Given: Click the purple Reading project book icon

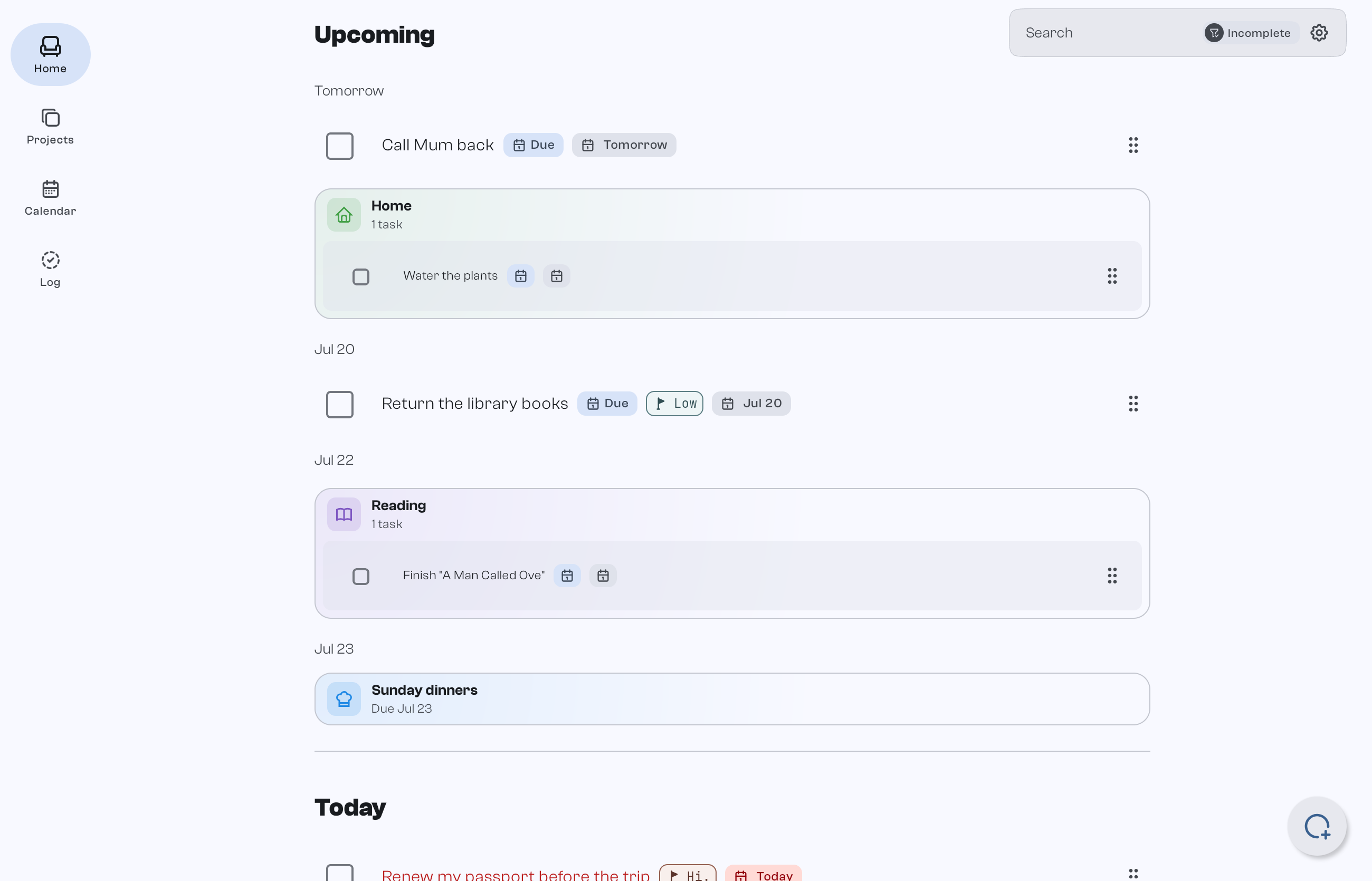Looking at the screenshot, I should pos(344,514).
